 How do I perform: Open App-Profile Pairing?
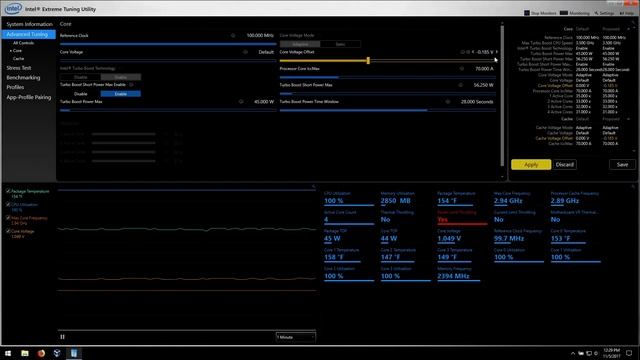[x=29, y=97]
